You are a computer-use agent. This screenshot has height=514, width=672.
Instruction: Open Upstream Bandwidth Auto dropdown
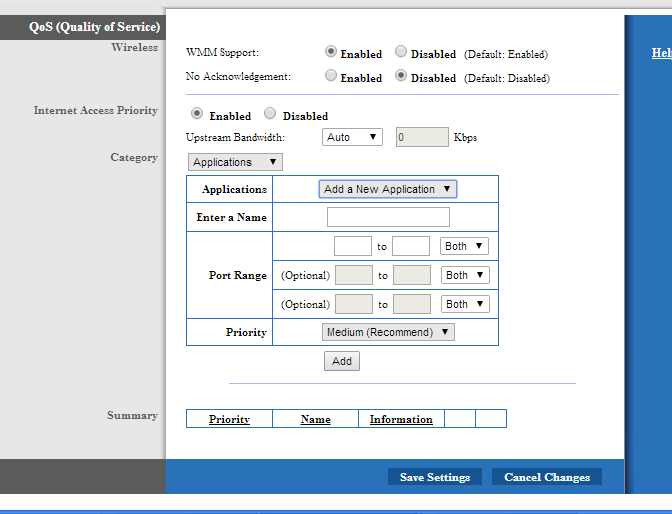pyautogui.click(x=352, y=137)
